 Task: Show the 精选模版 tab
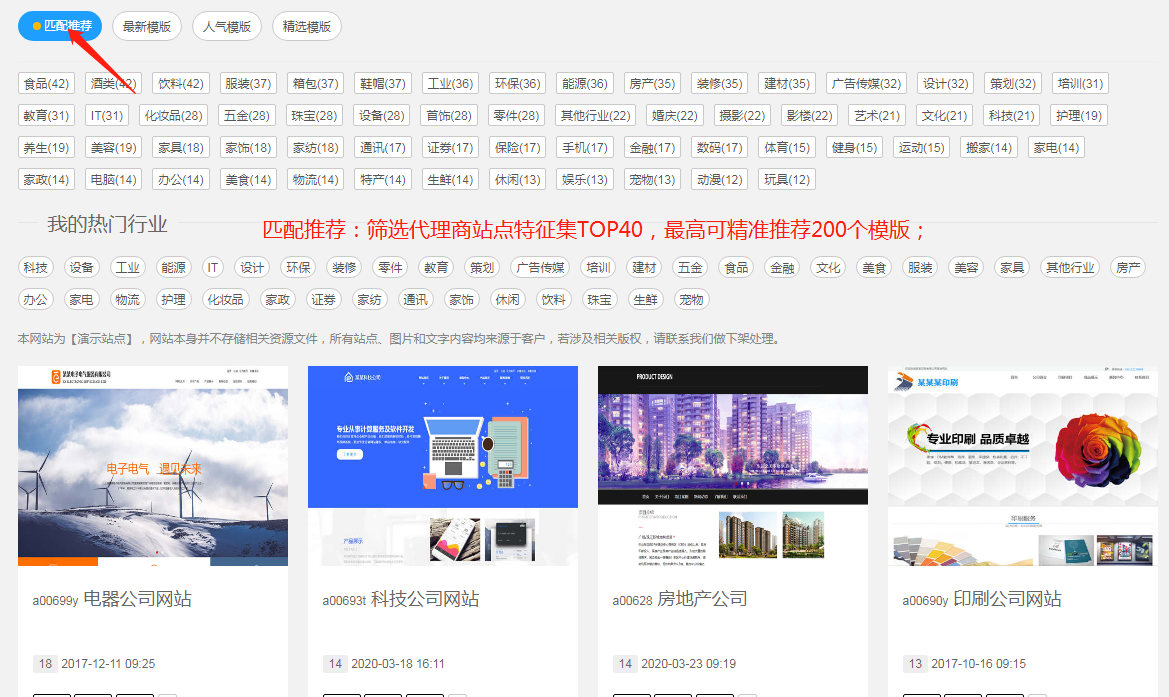pyautogui.click(x=306, y=26)
